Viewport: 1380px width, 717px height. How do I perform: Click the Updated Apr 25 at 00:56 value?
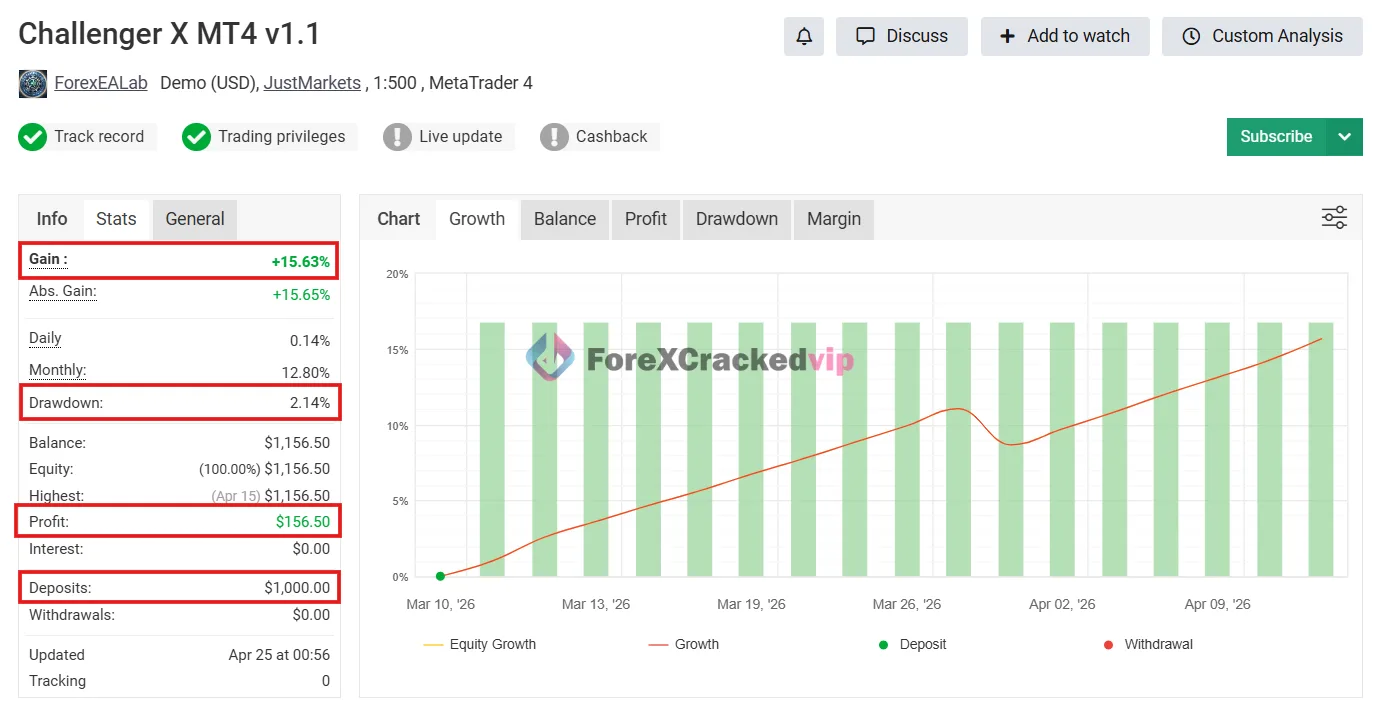(x=279, y=655)
